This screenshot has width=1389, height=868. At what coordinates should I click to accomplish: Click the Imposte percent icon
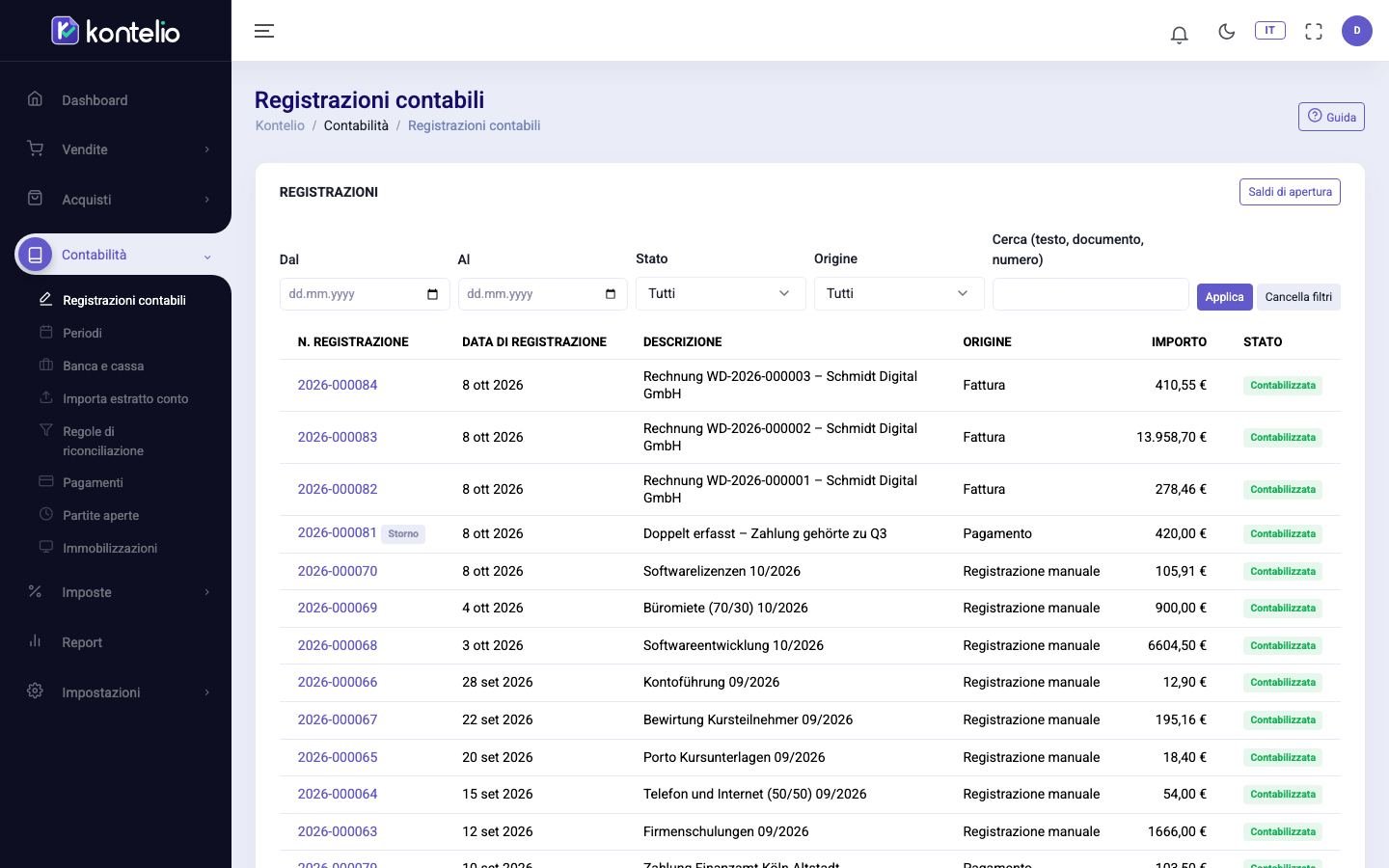click(36, 591)
